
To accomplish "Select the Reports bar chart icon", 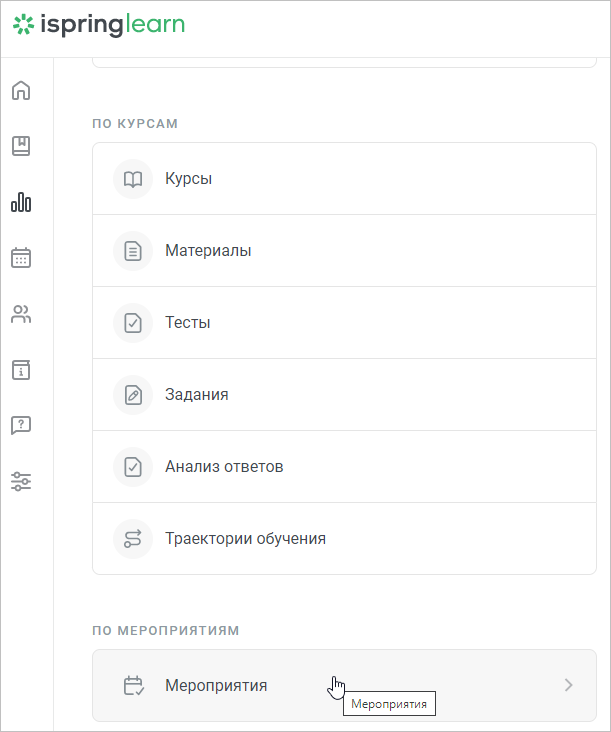I will coord(21,202).
